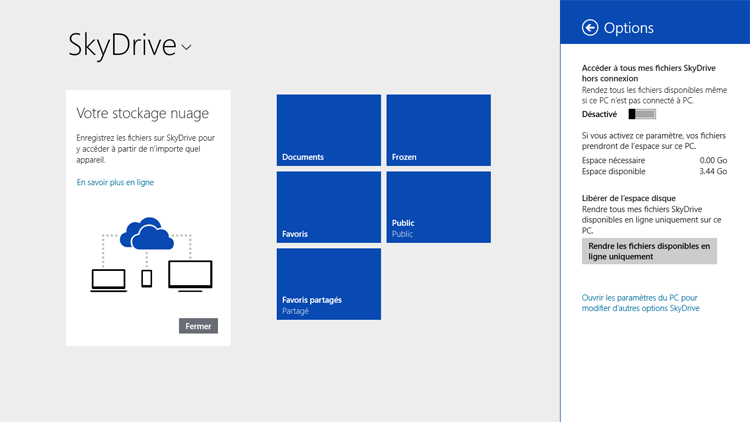750x422 pixels.
Task: Click the smartphone icon in the illustration
Action: coord(147,279)
